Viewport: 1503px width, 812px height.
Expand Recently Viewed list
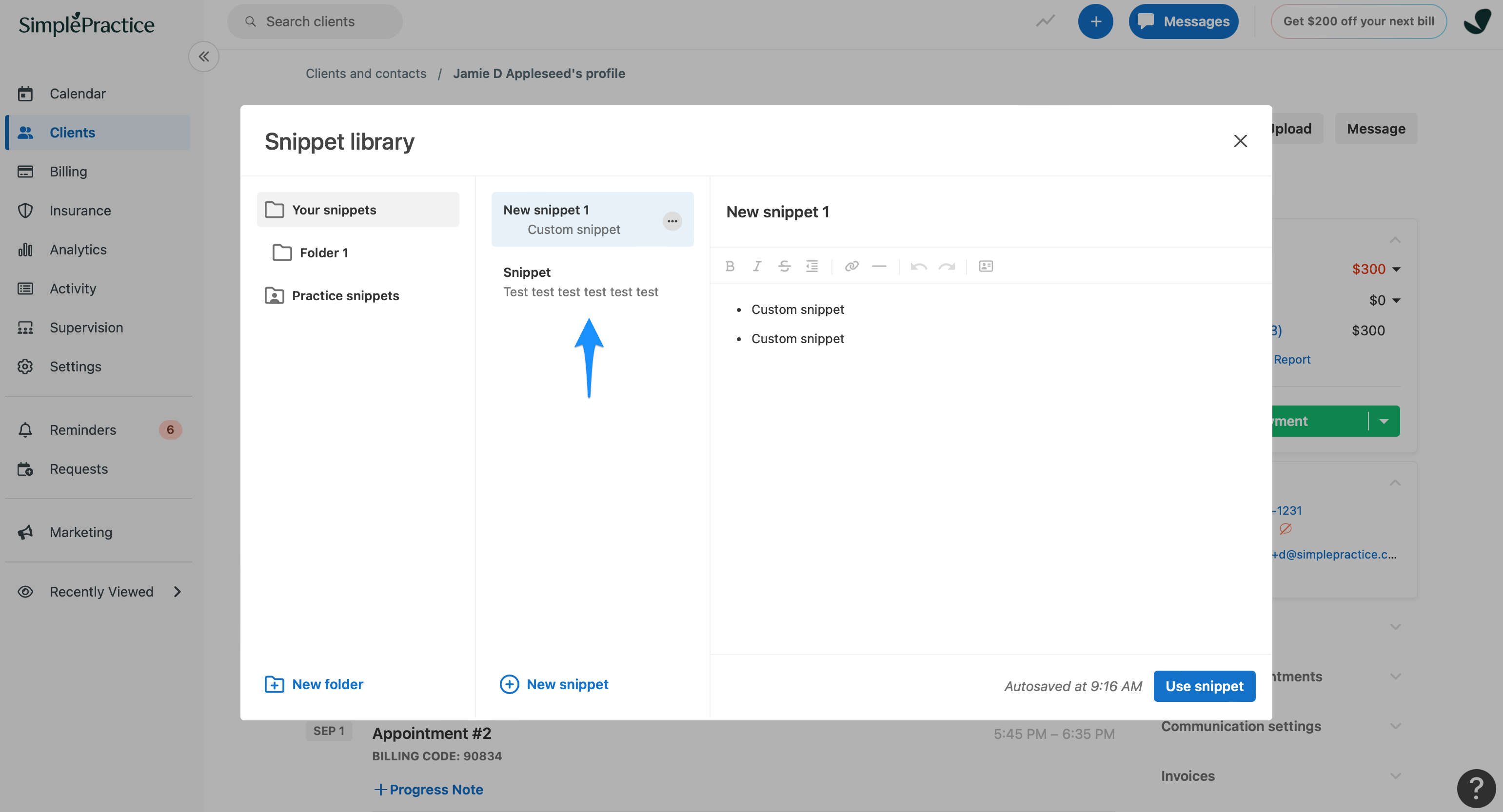[x=98, y=592]
